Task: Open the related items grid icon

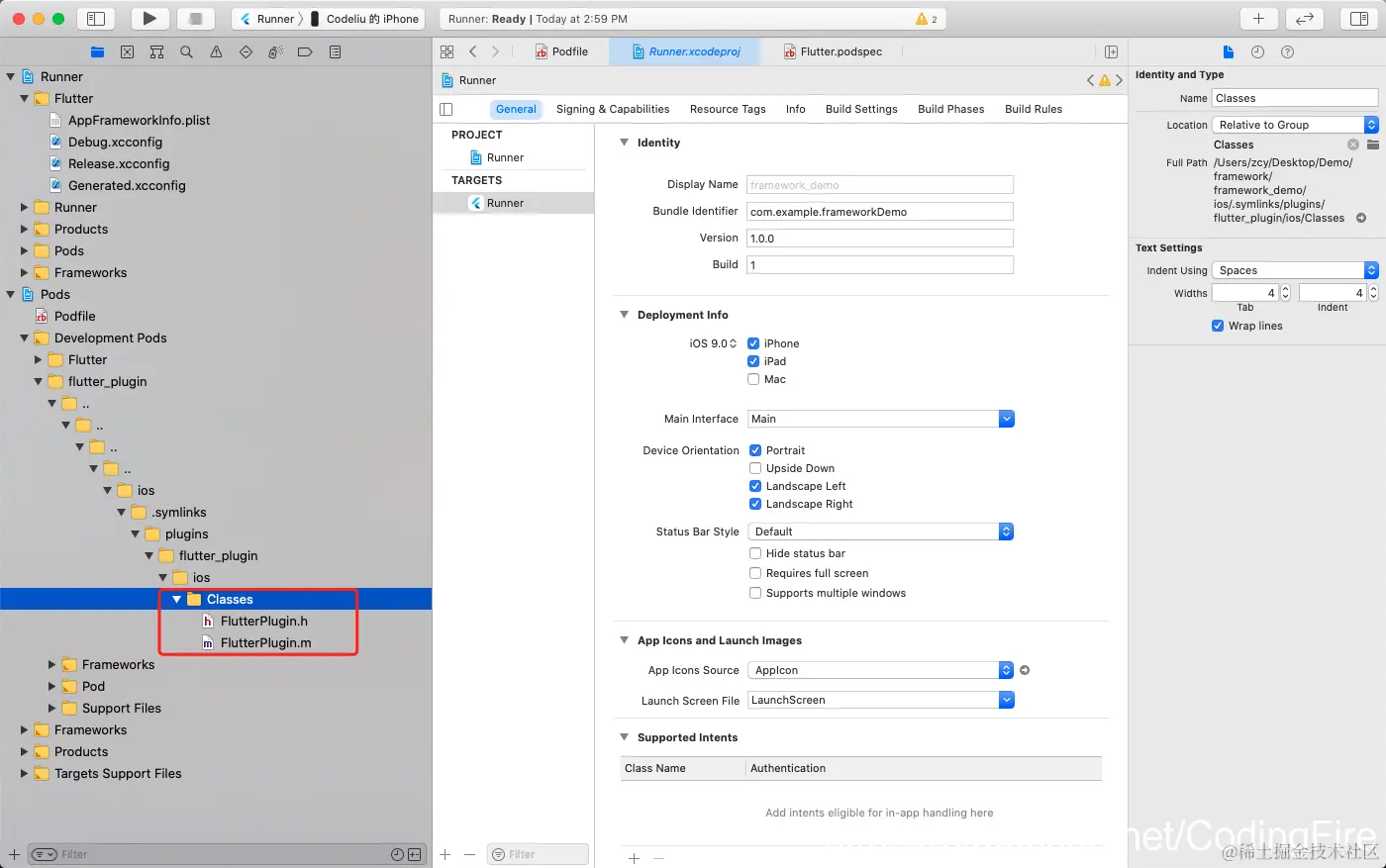Action: 447,51
